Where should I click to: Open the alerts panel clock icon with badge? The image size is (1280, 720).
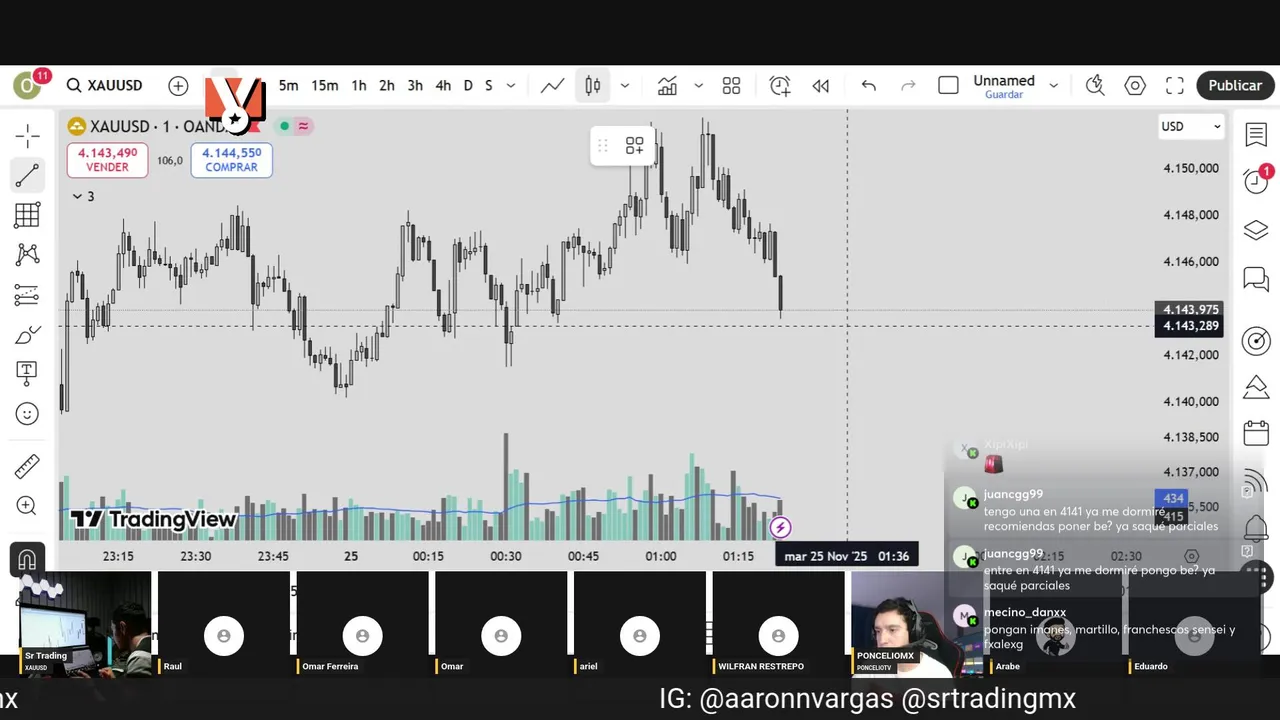pyautogui.click(x=1256, y=180)
